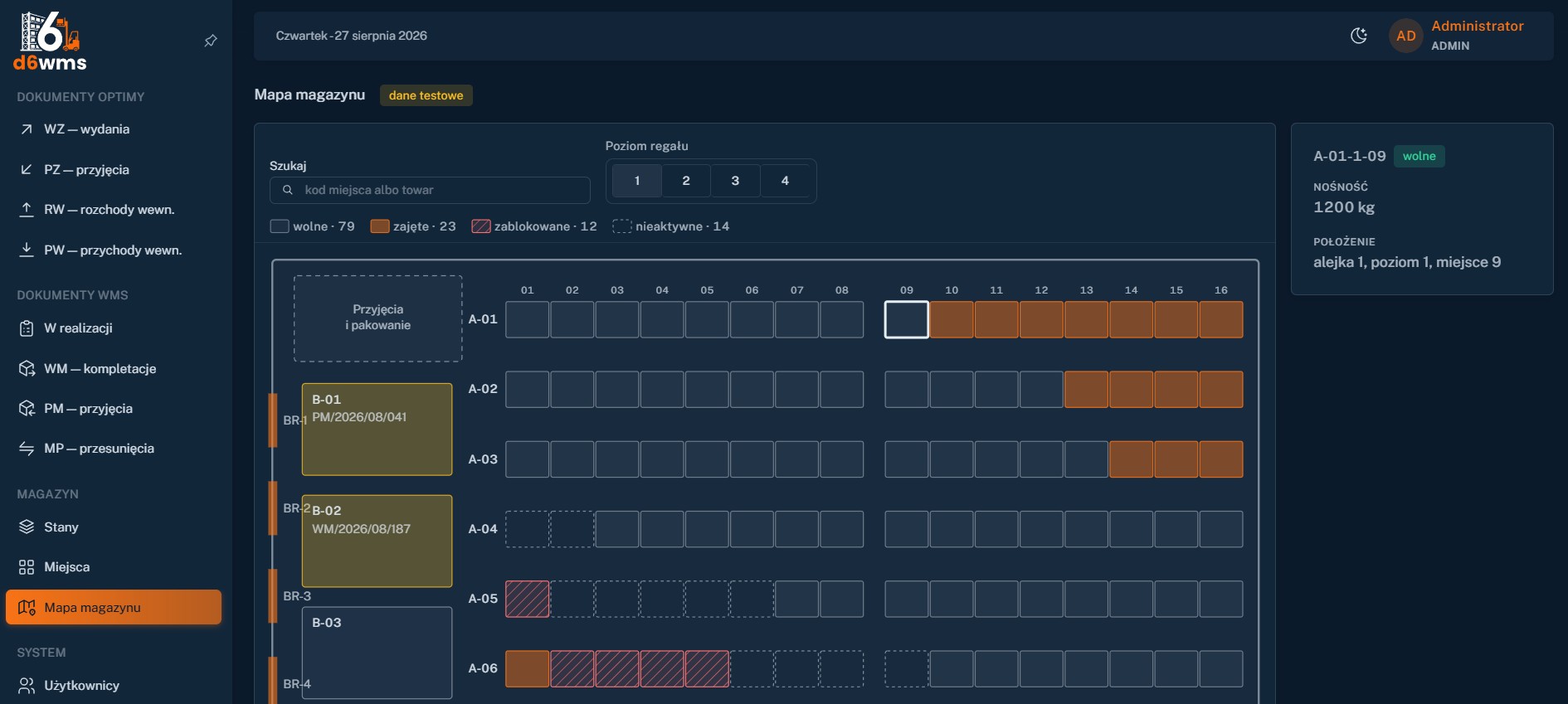
Task: Click the W realizacji clipboard icon
Action: tap(27, 328)
